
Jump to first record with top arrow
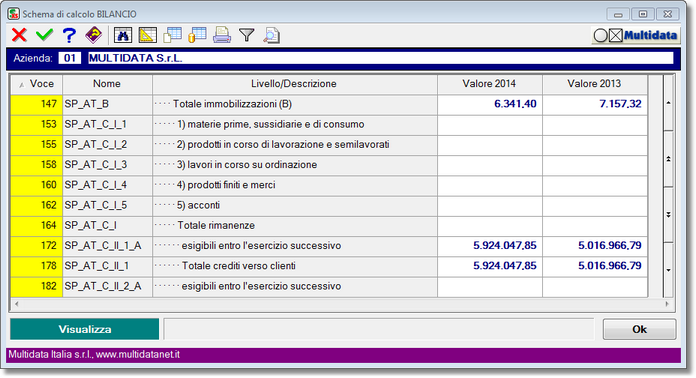pyautogui.click(x=668, y=103)
